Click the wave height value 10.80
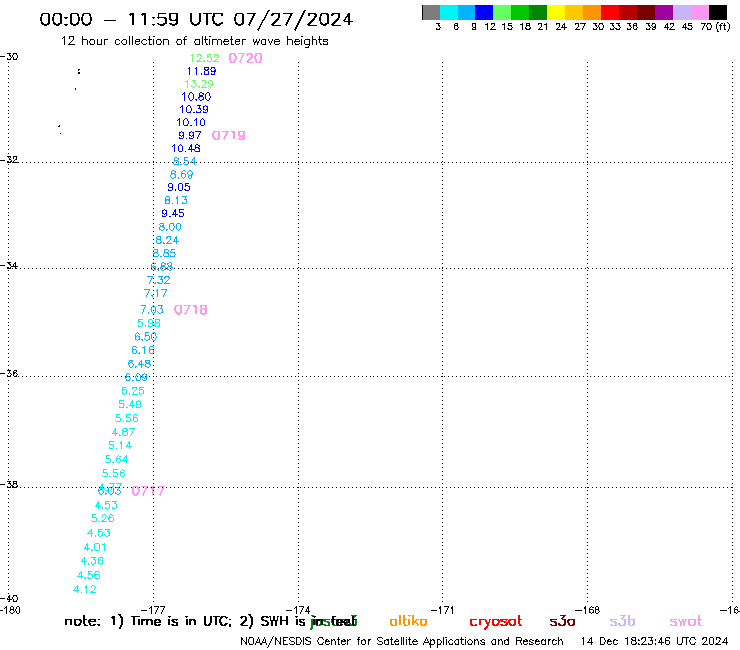The image size is (740, 650). 196,97
